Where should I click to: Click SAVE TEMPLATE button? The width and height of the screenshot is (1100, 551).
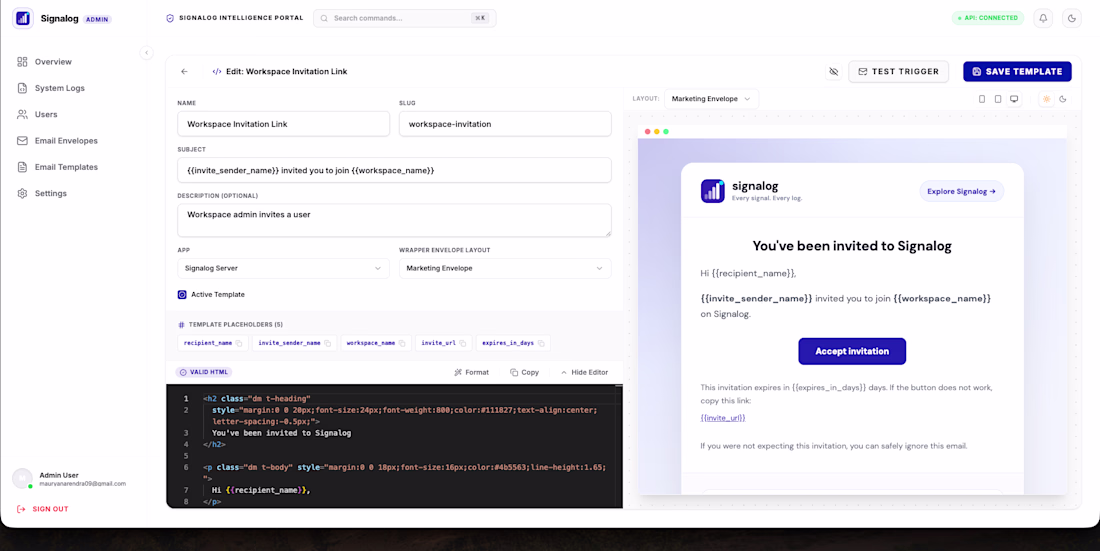click(1017, 72)
